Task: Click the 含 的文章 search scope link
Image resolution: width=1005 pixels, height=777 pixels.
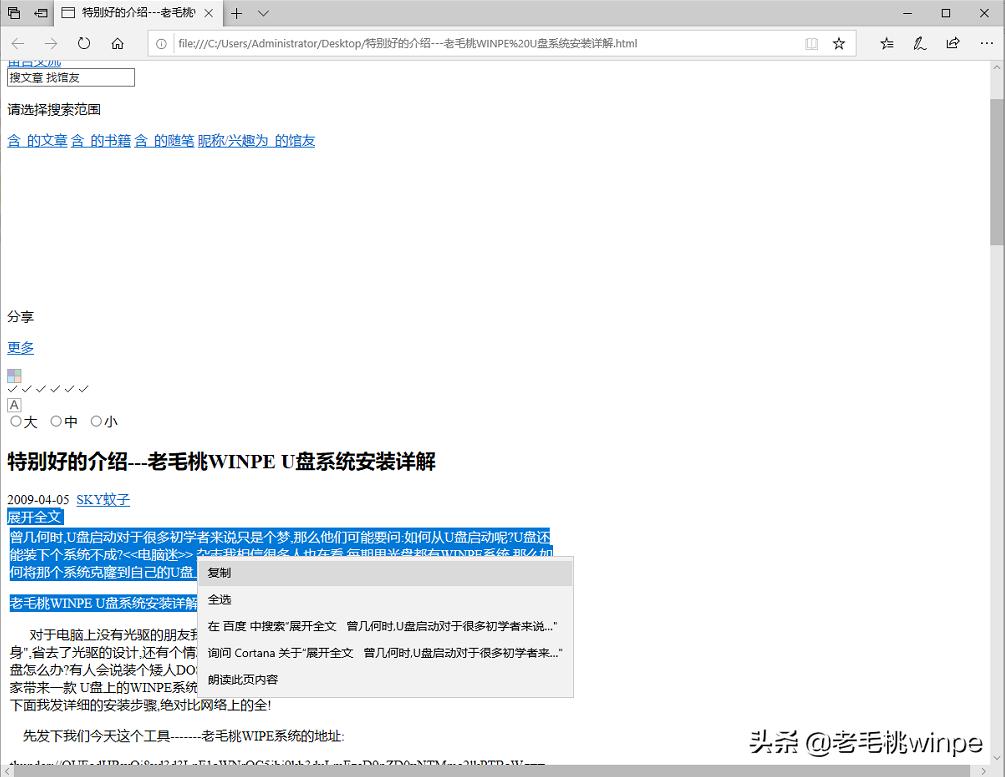Action: pos(37,140)
